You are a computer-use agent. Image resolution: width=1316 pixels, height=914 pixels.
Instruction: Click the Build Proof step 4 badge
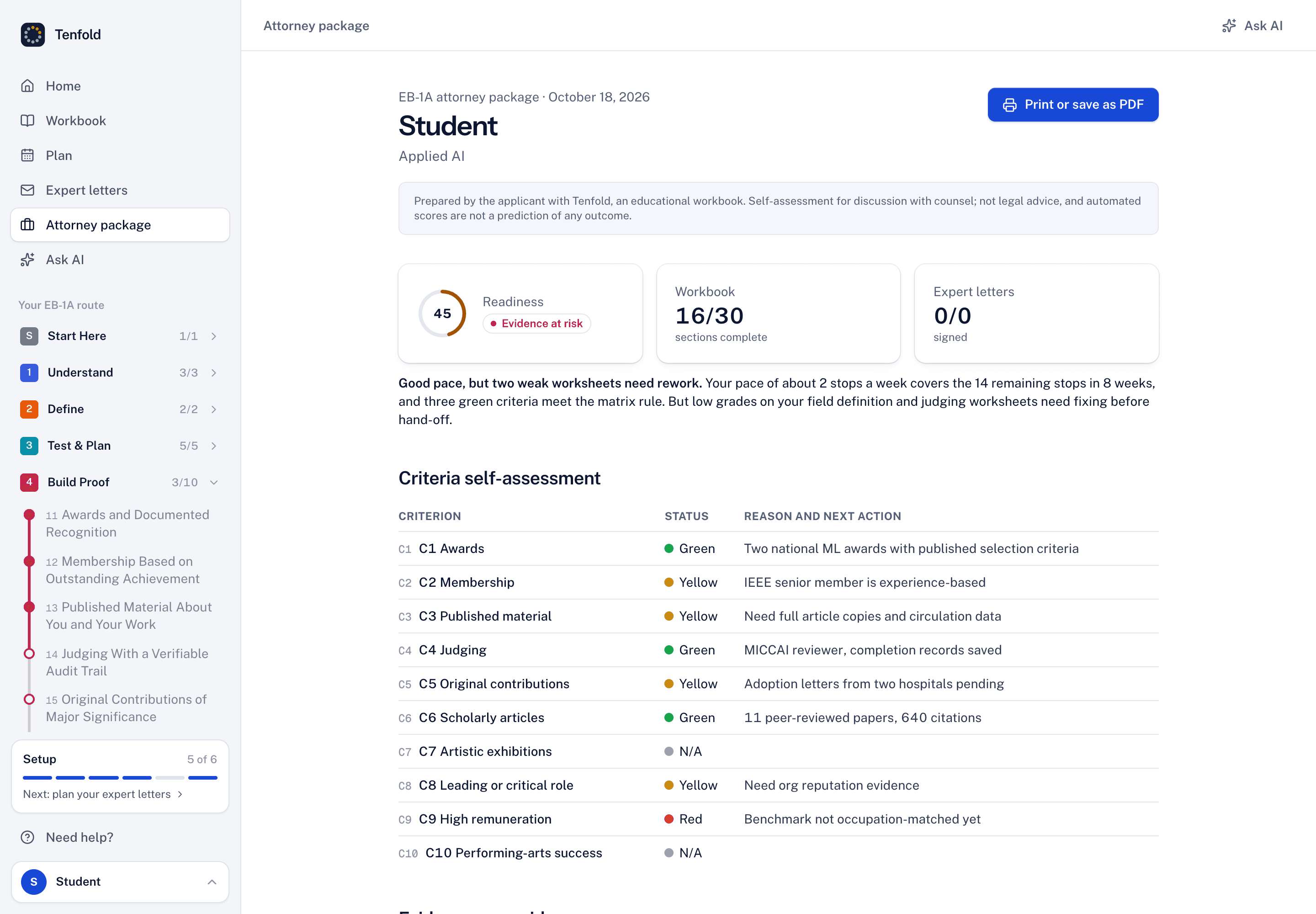pos(29,482)
